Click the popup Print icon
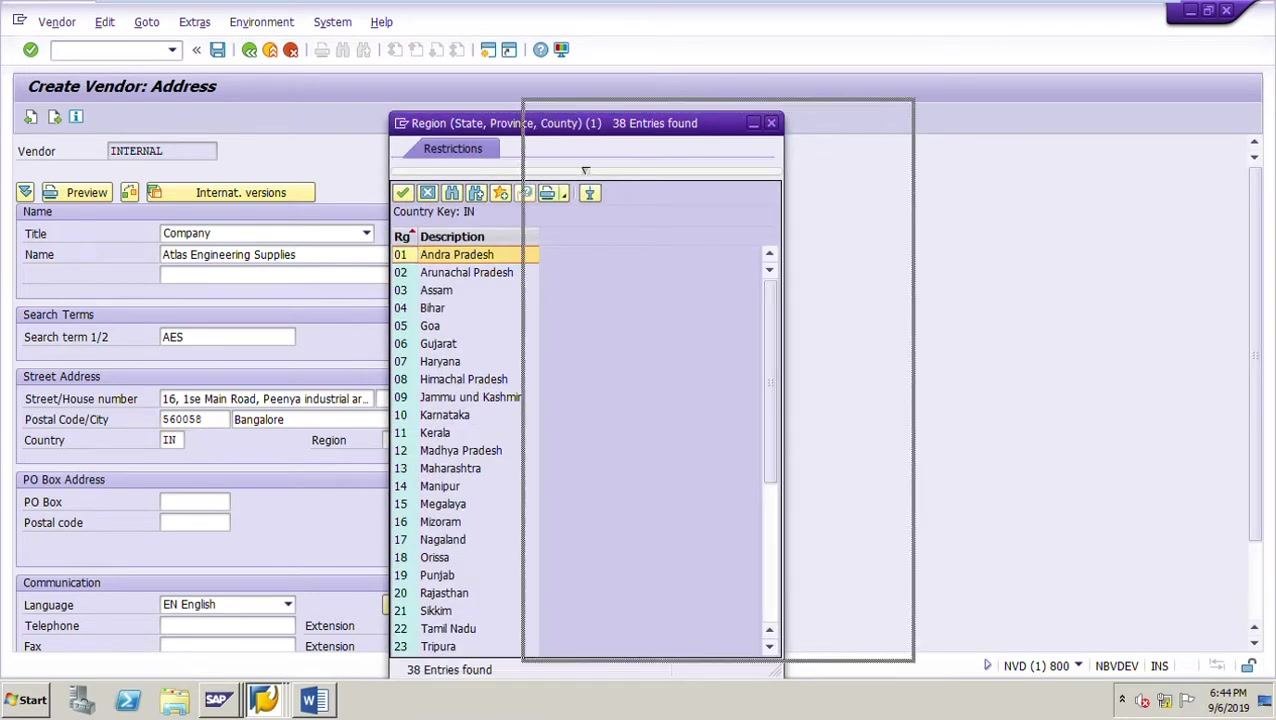The height and width of the screenshot is (720, 1276). (x=547, y=193)
